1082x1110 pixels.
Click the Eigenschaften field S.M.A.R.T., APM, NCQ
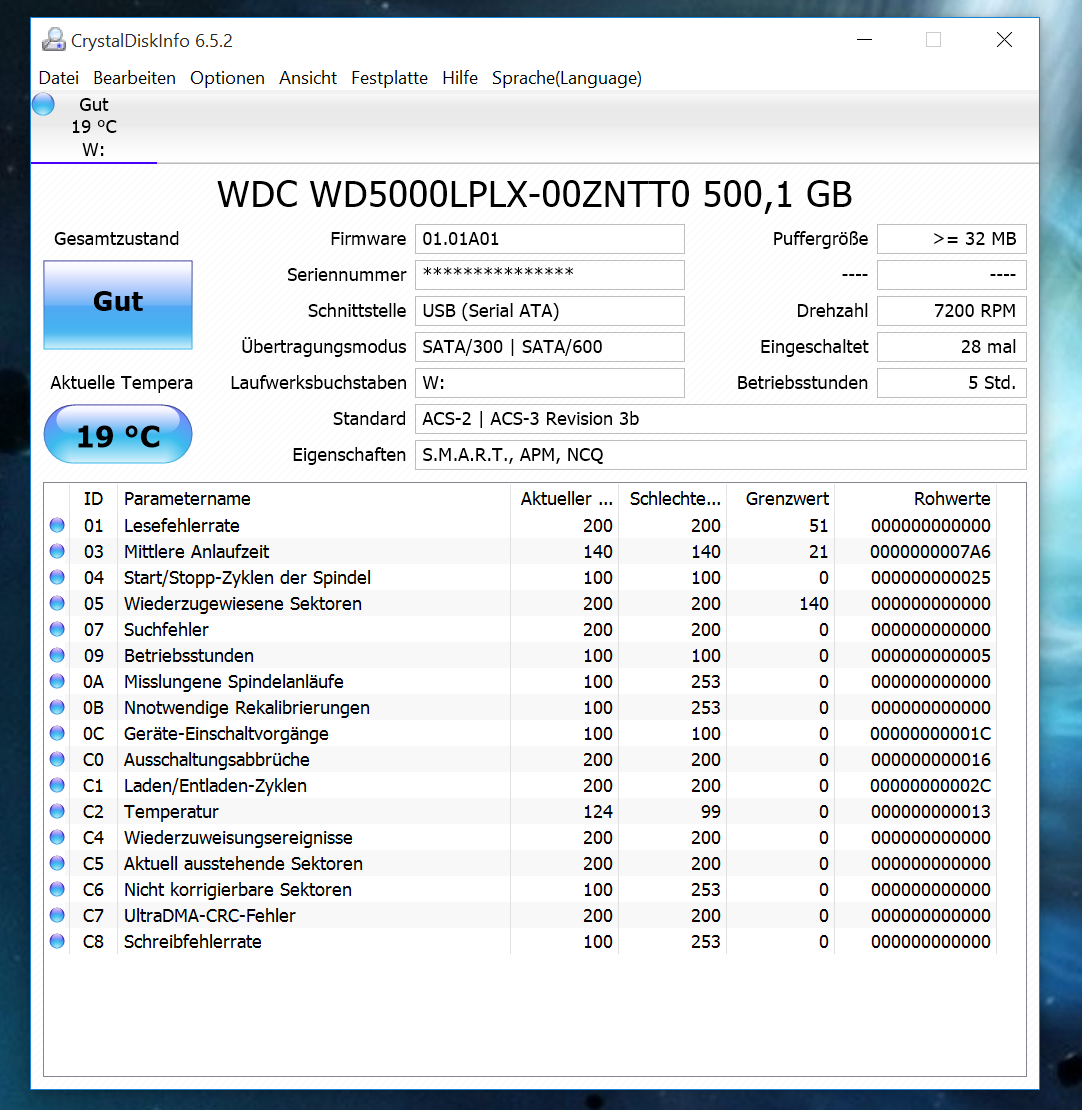click(x=720, y=455)
